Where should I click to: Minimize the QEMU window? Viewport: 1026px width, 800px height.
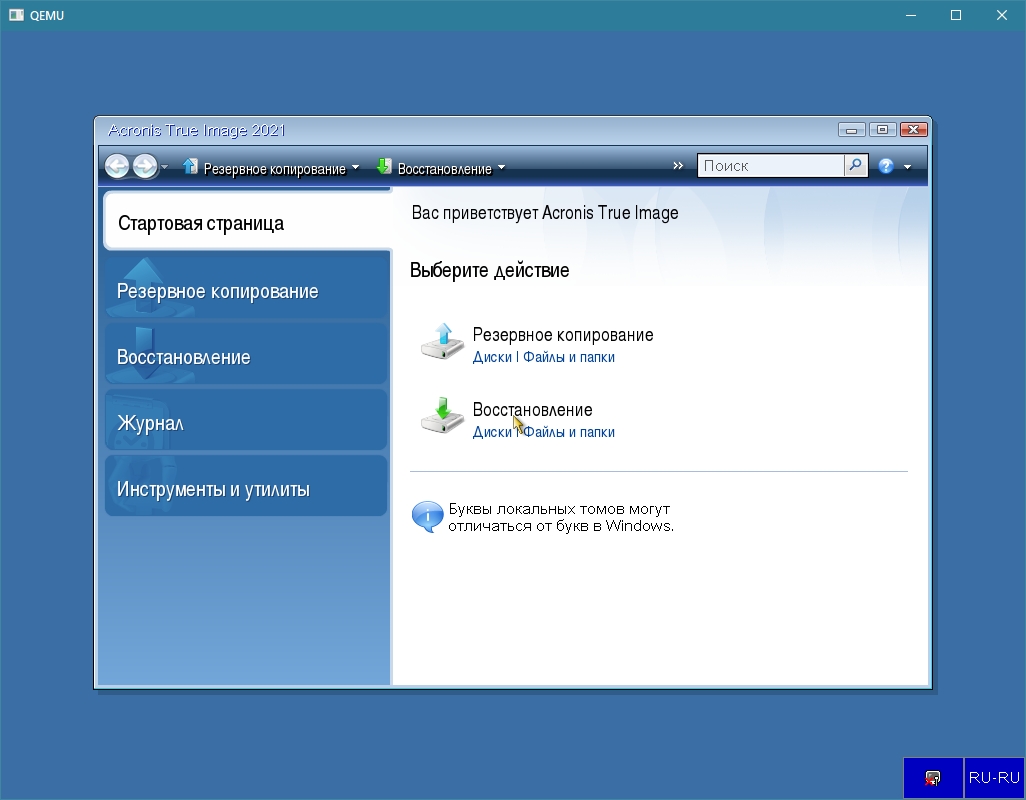911,15
